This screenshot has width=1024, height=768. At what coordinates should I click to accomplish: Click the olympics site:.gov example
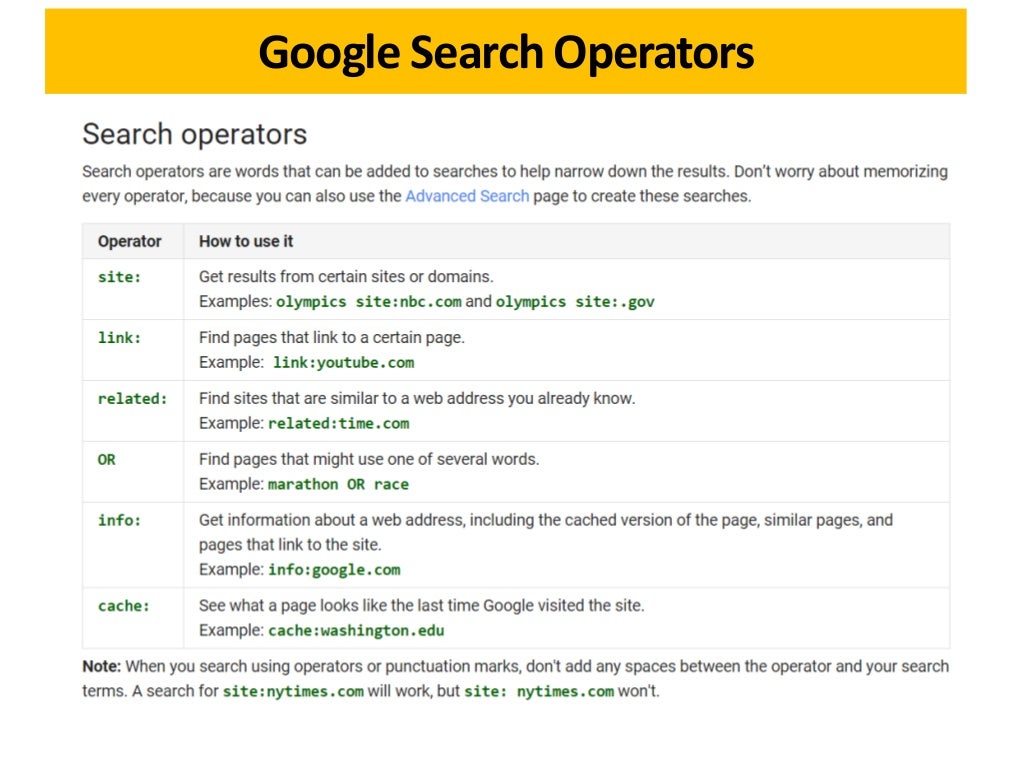point(575,302)
